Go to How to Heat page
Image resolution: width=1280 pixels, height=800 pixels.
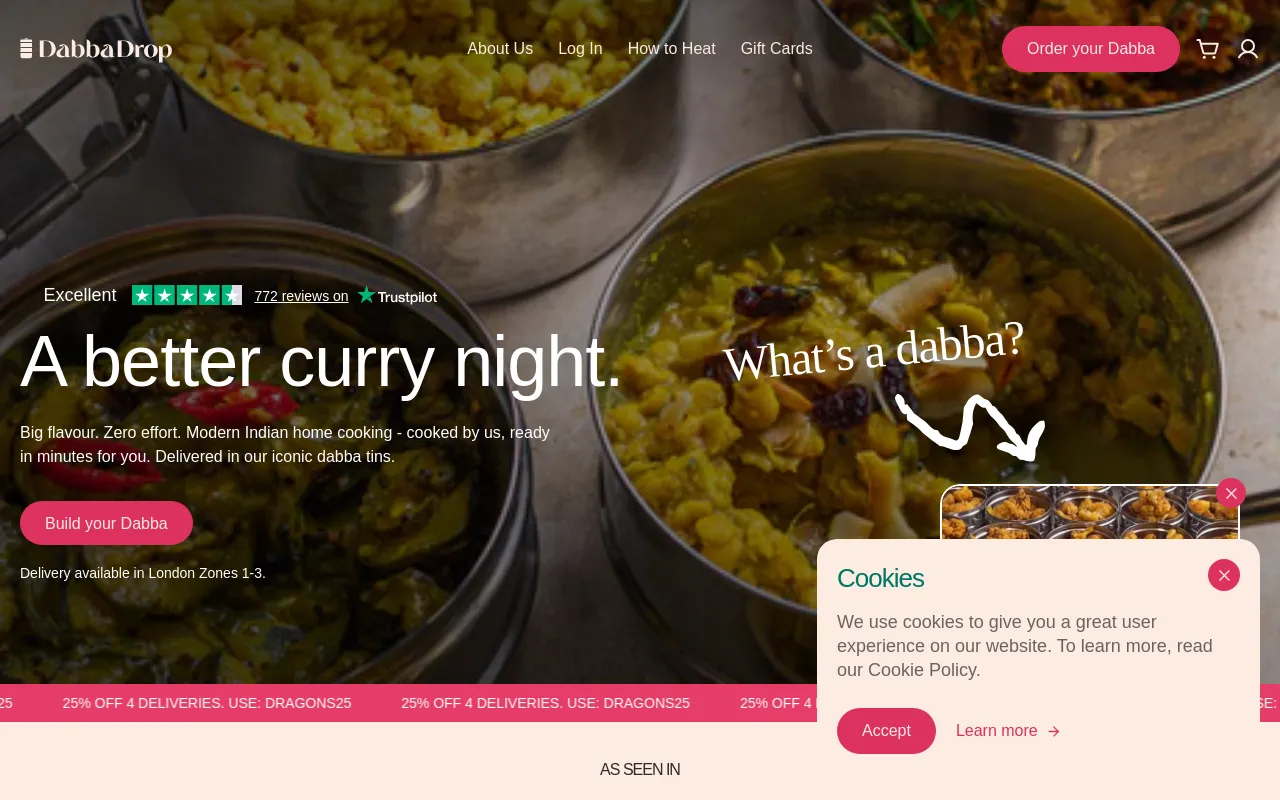[x=672, y=49]
